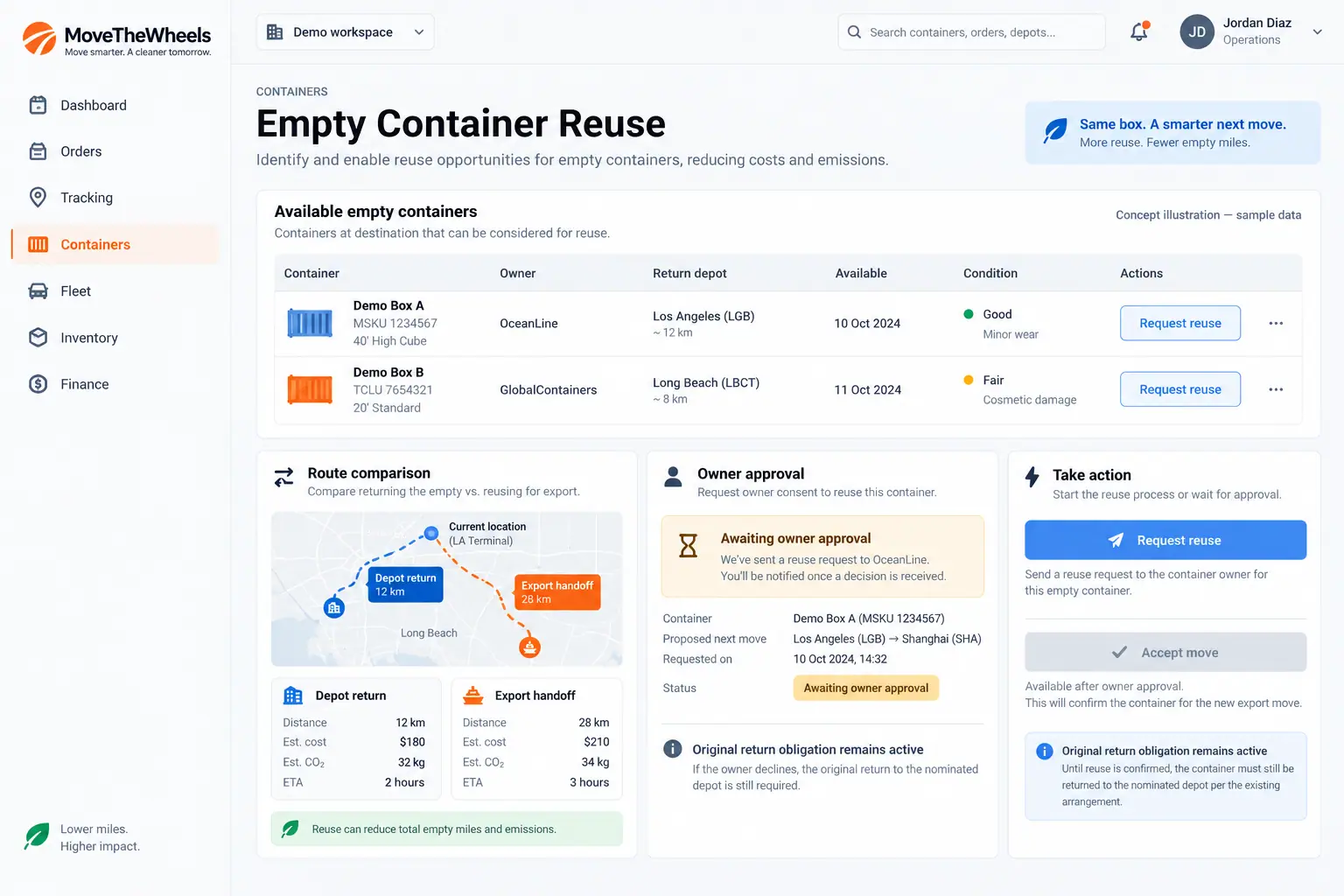This screenshot has height=896, width=1344.
Task: Click the Accept move button
Action: tap(1165, 653)
